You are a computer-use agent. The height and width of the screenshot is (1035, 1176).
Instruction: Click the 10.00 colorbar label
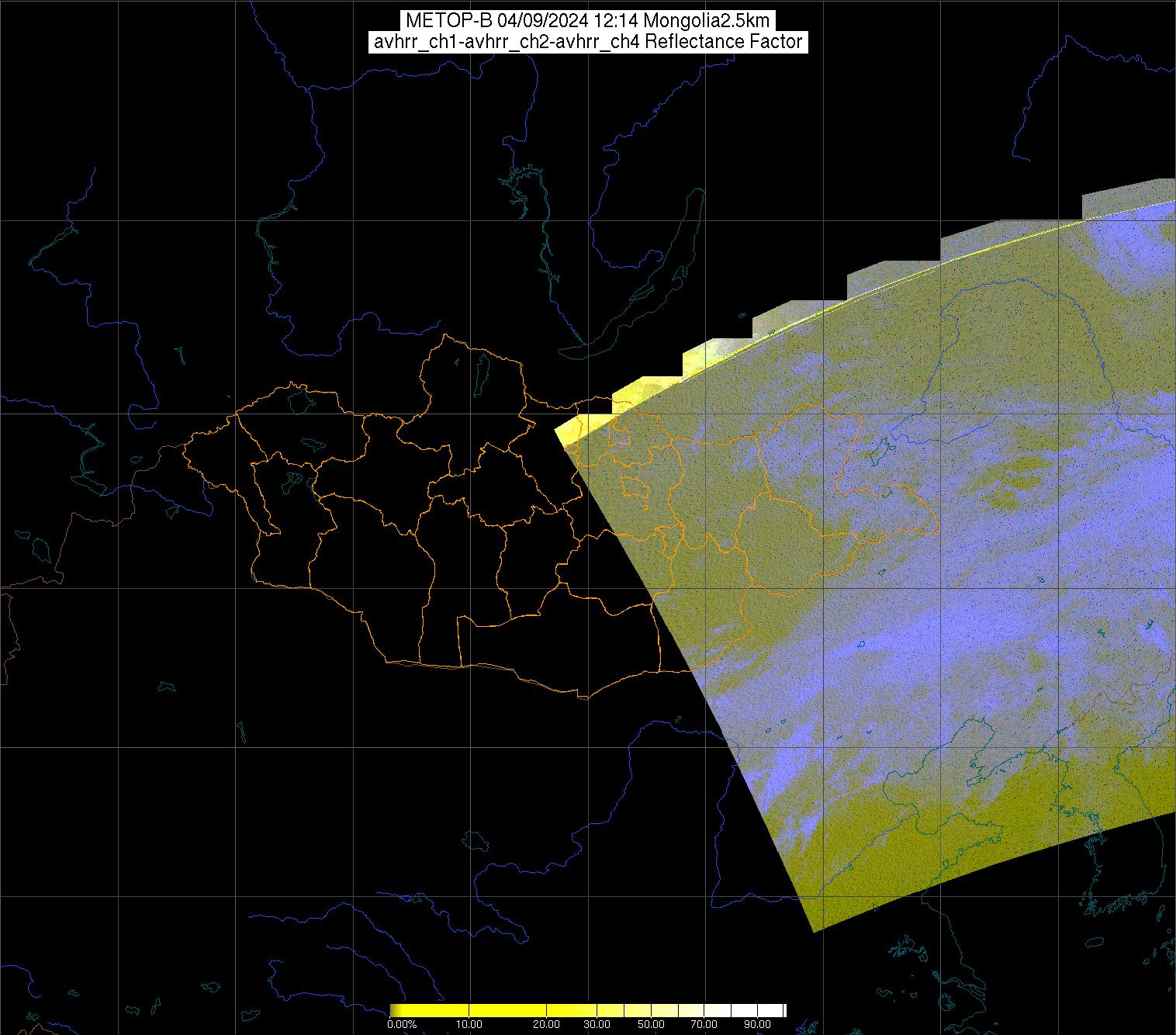469,1024
